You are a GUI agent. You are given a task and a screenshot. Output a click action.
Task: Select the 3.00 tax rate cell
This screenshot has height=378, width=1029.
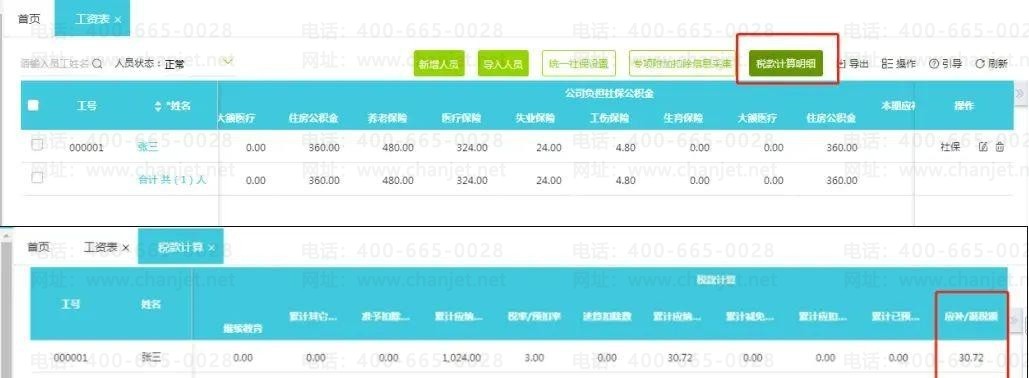click(534, 358)
